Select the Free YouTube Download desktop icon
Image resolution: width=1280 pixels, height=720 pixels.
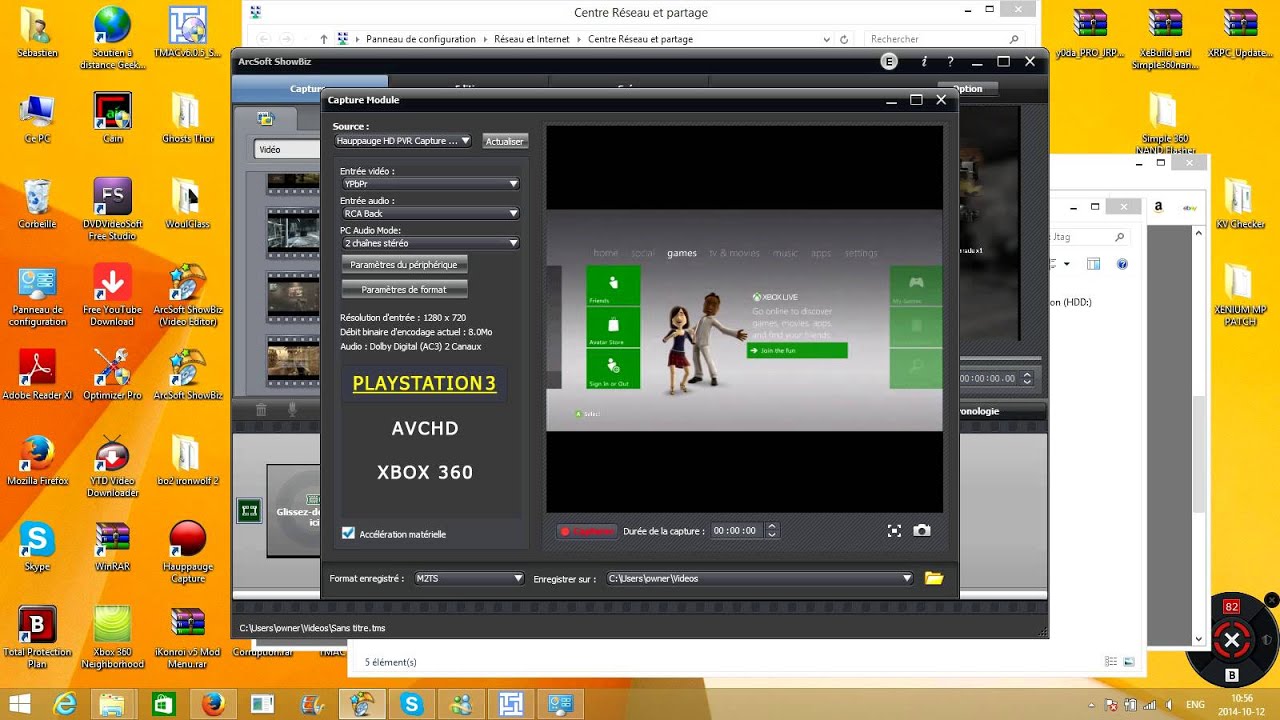coord(112,295)
